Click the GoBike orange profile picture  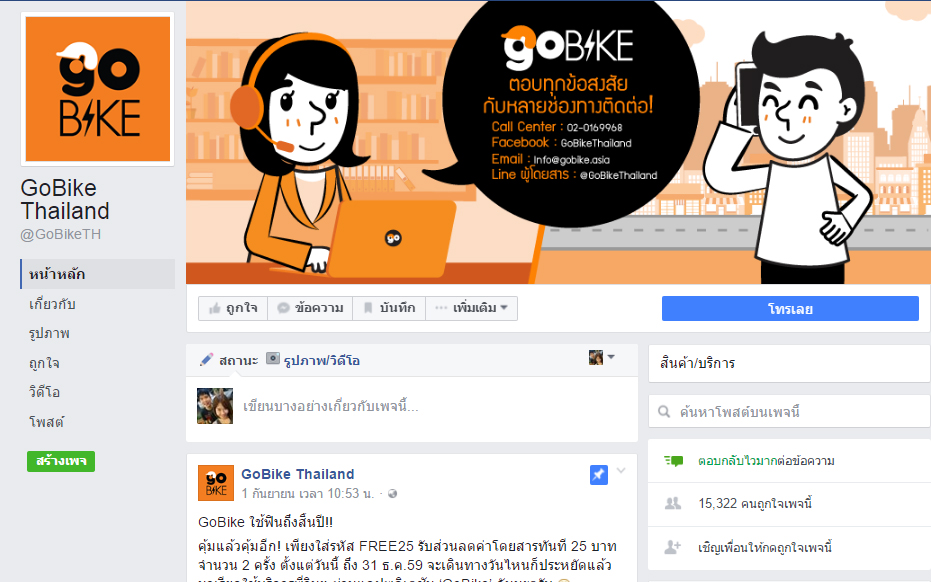97,89
